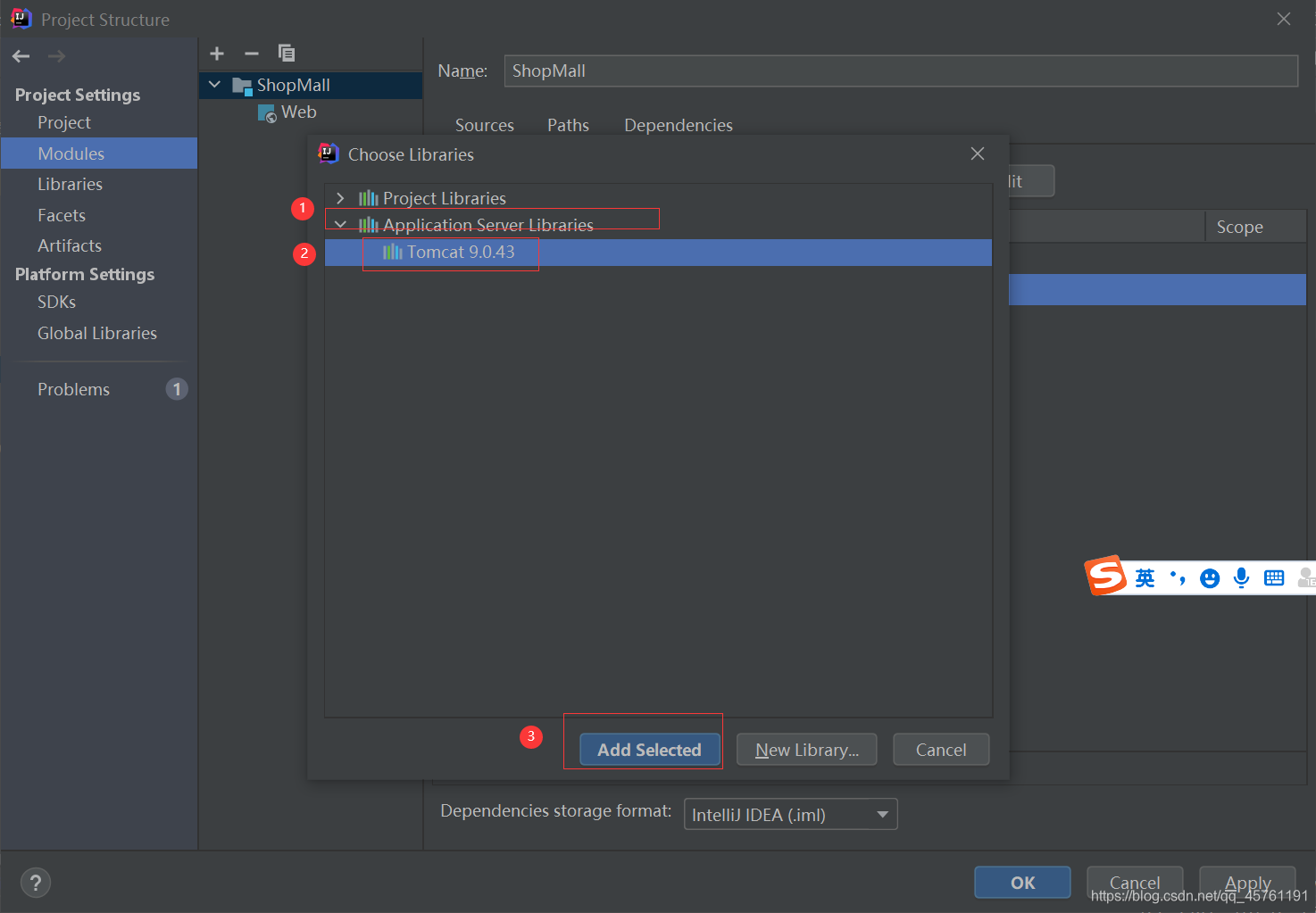Switch to the Dependencies tab
This screenshot has width=1316, height=913.
click(x=679, y=125)
